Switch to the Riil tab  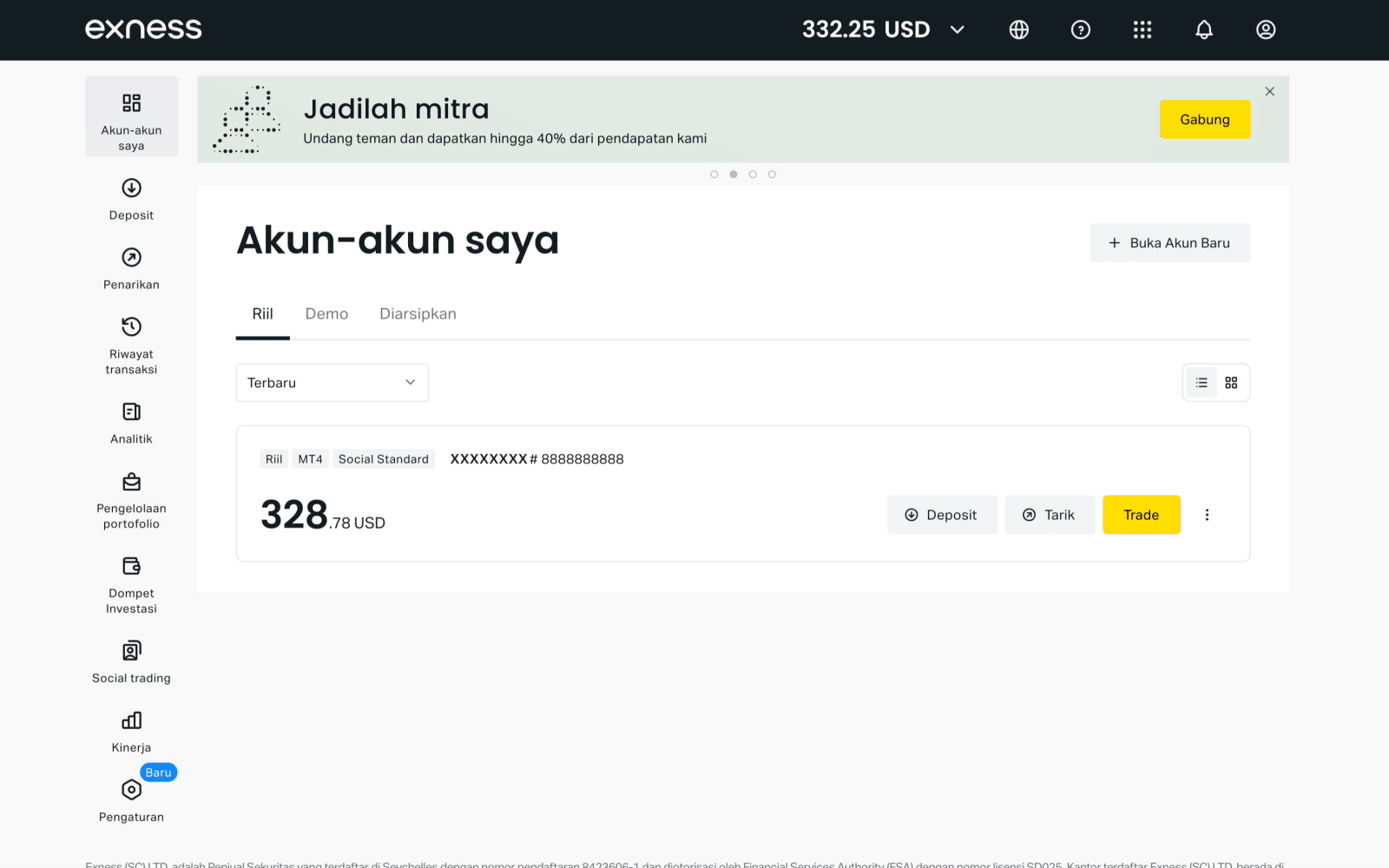point(263,314)
